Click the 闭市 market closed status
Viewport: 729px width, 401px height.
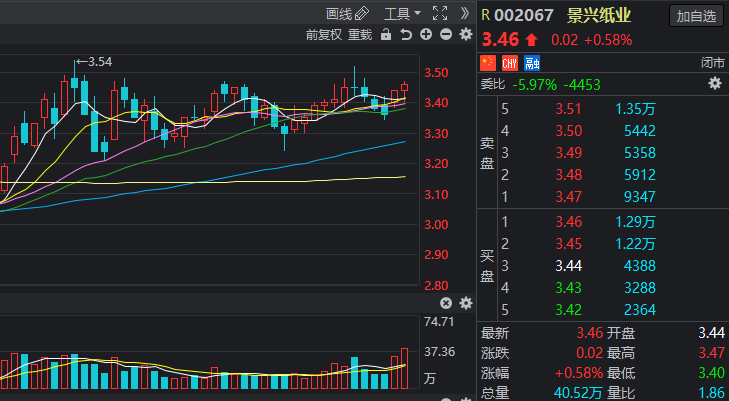point(713,63)
